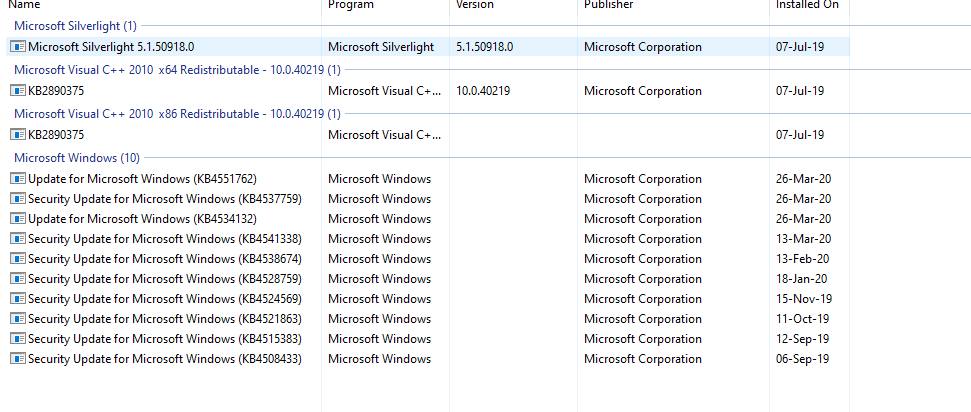Screen dimensions: 971x412
Task: Click update icon for KB4515383
Action: [x=18, y=339]
